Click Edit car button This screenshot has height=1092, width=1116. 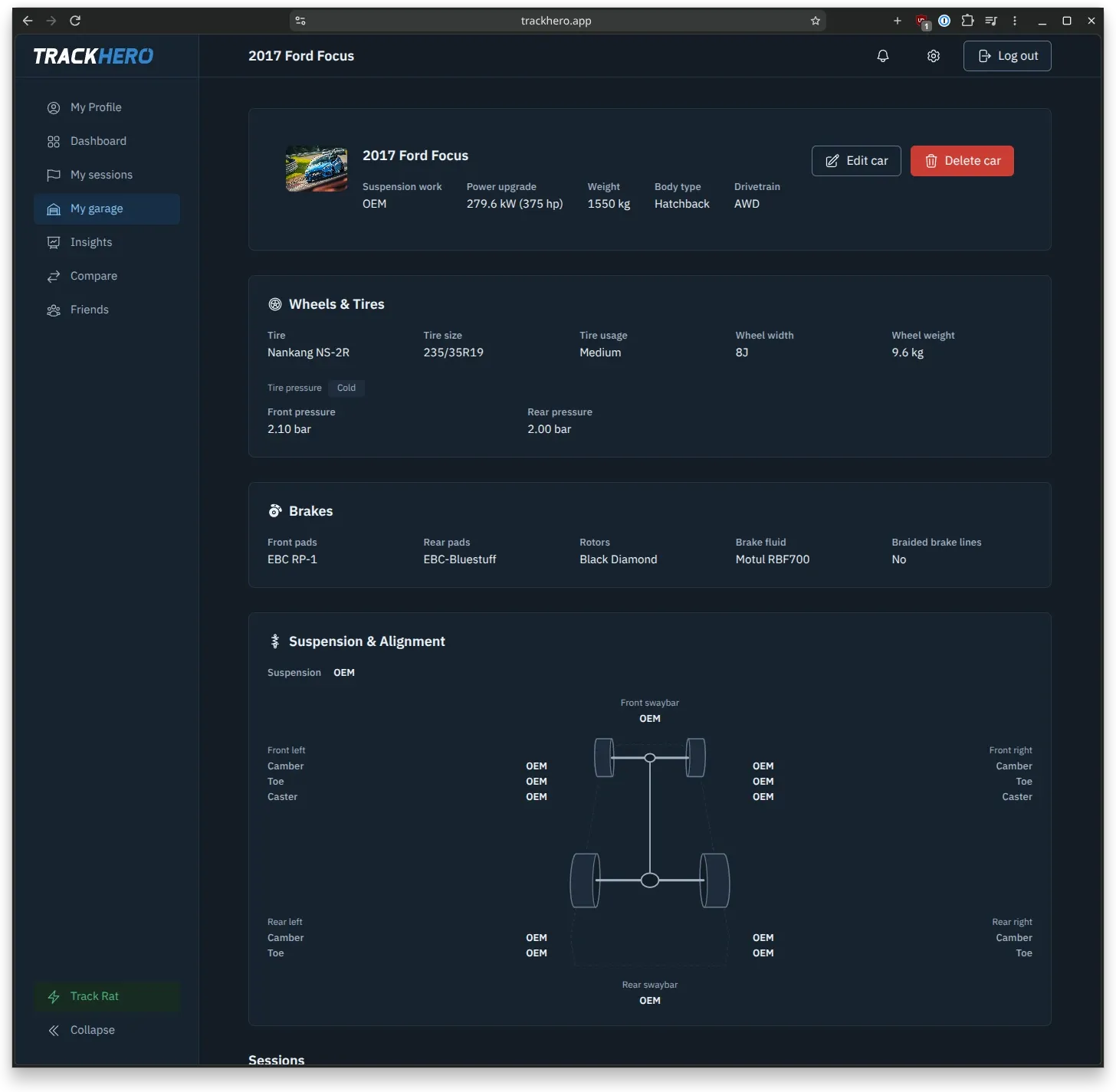coord(856,161)
